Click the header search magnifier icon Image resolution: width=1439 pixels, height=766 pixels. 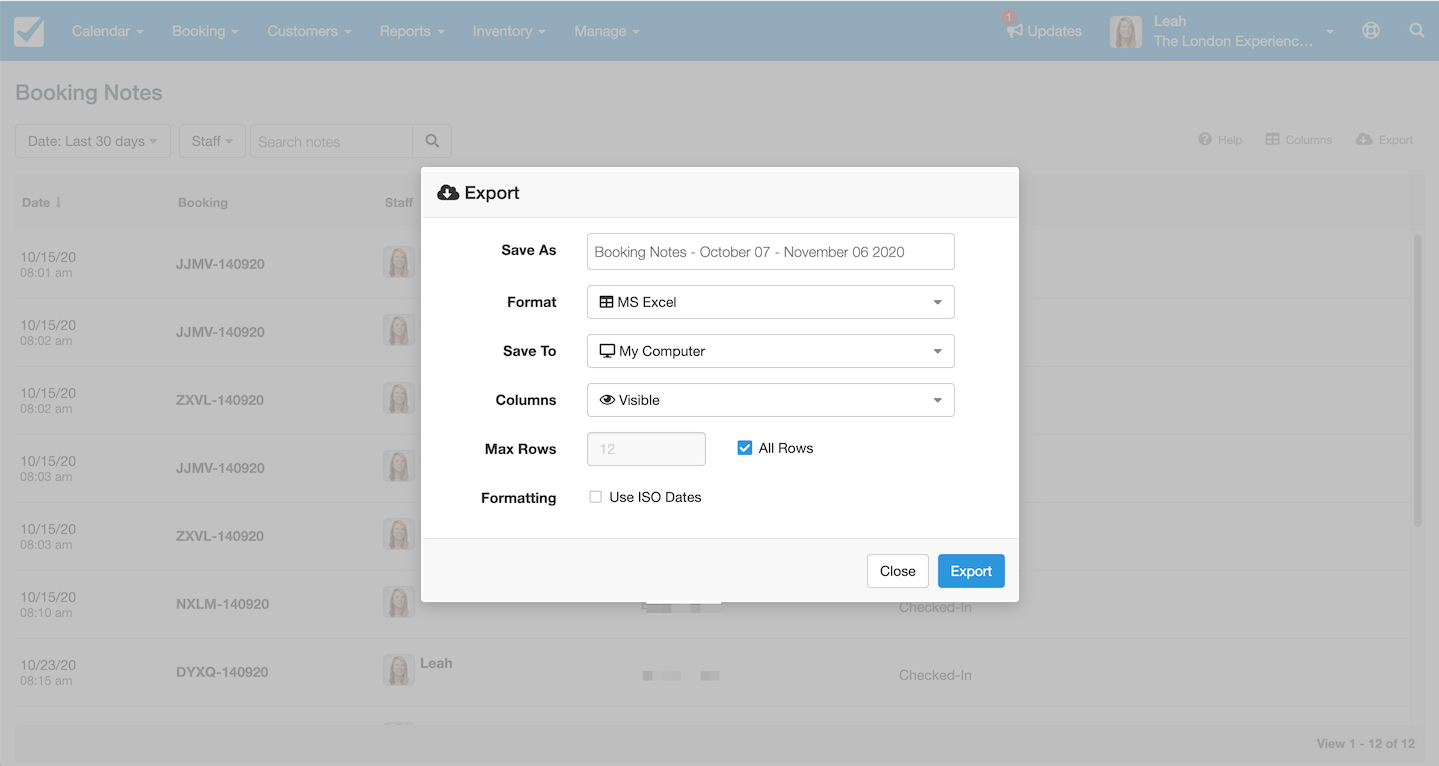(1417, 31)
